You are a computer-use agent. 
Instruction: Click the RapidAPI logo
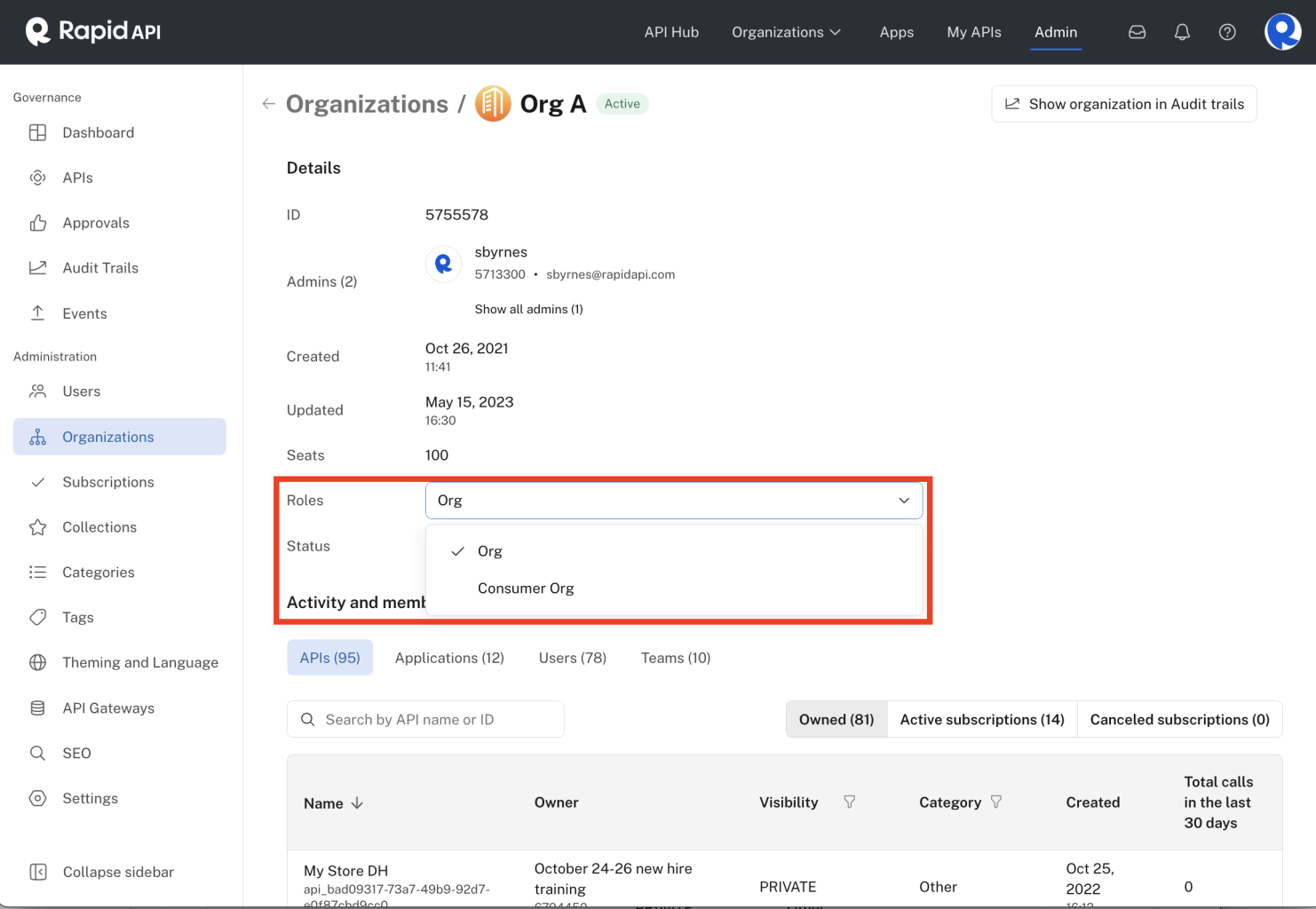[x=93, y=32]
